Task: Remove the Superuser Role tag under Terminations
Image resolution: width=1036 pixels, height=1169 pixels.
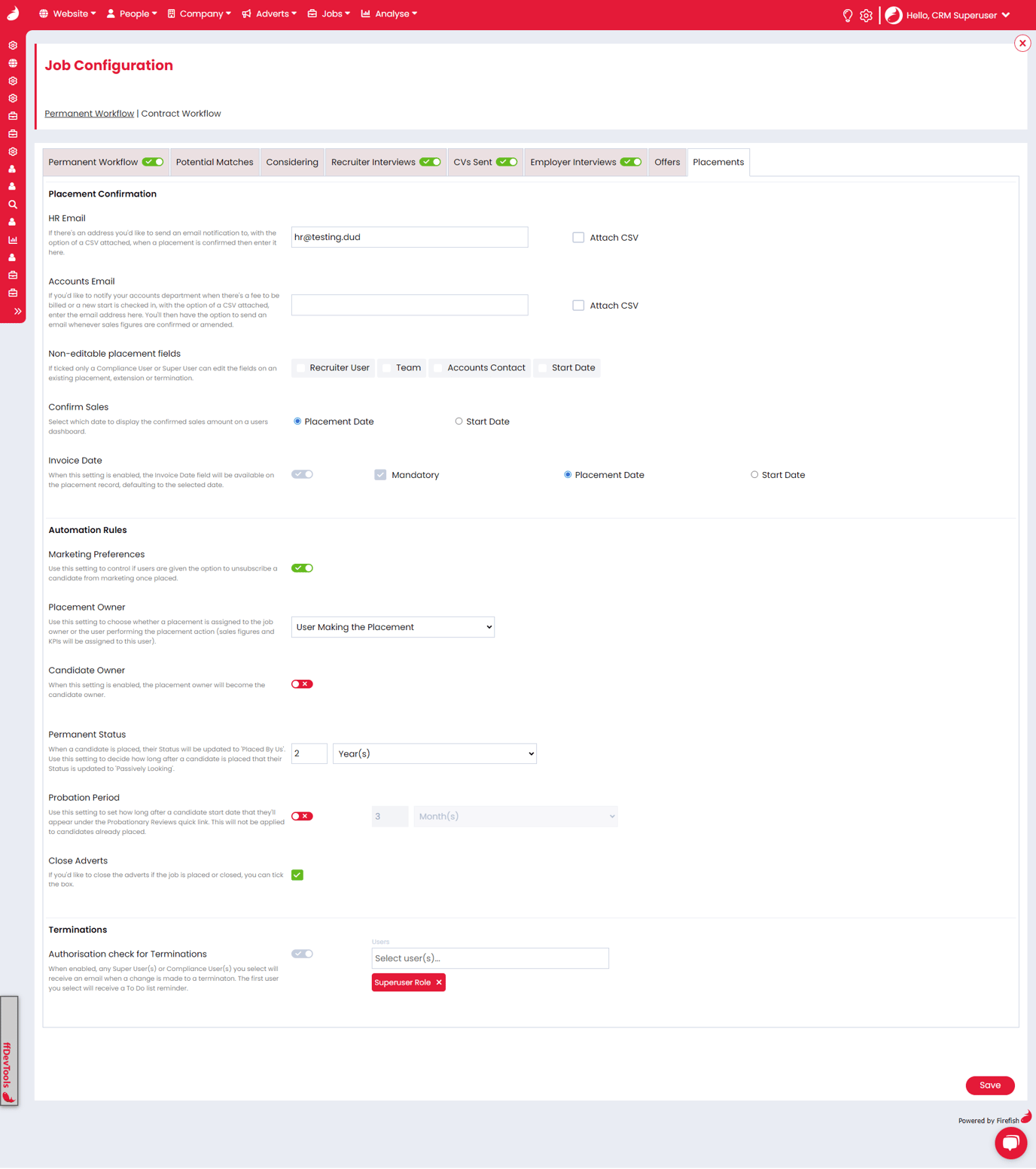Action: point(439,982)
